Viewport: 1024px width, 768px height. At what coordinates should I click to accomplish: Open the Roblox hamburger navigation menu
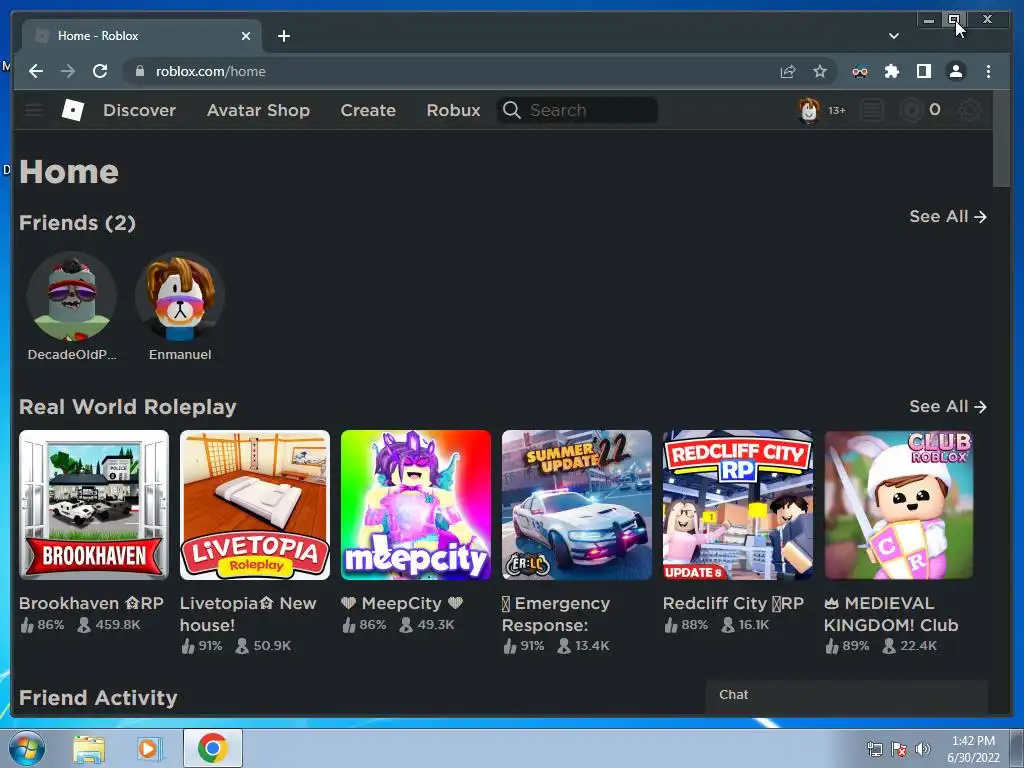pos(34,110)
